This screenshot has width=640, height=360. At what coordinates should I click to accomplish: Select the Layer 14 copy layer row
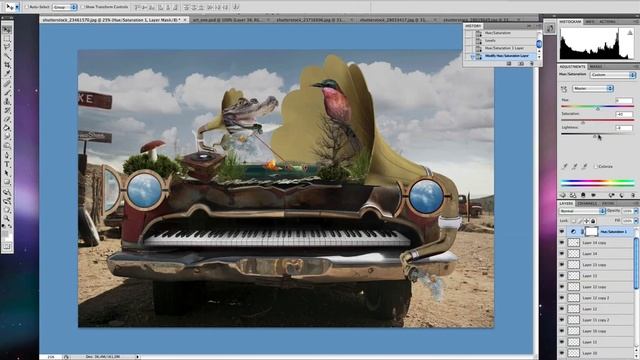click(x=596, y=242)
